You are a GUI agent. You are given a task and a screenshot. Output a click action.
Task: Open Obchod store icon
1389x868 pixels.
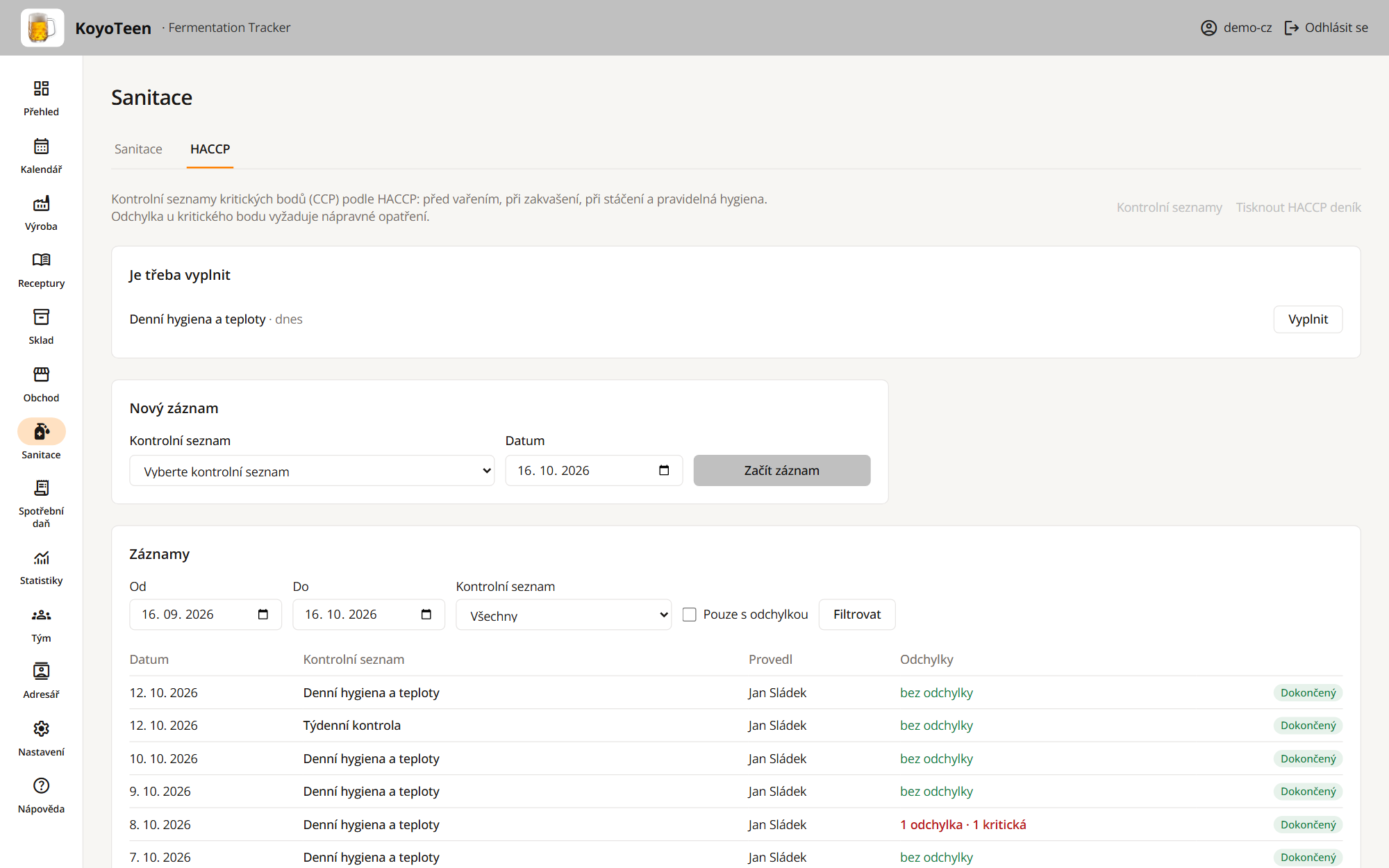pyautogui.click(x=41, y=375)
